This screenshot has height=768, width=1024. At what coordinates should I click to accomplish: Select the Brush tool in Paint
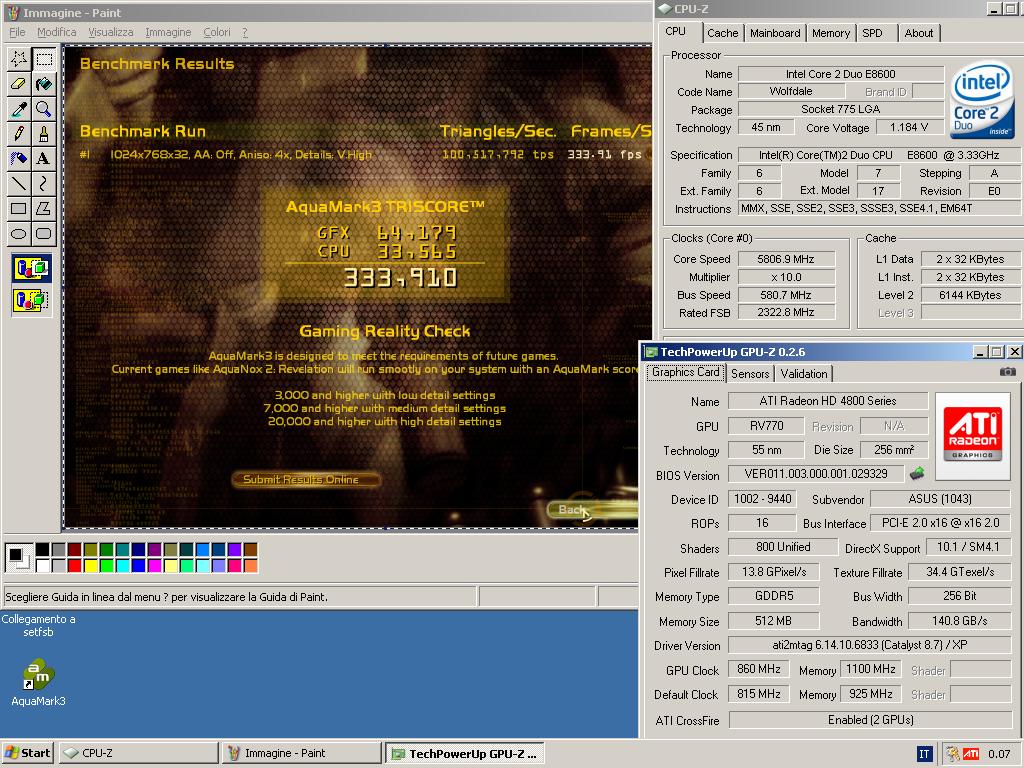click(44, 134)
